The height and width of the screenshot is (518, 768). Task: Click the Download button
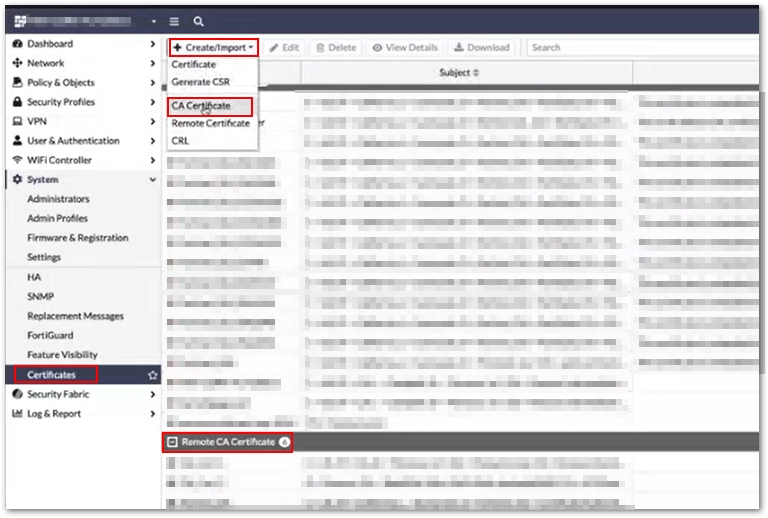click(482, 47)
